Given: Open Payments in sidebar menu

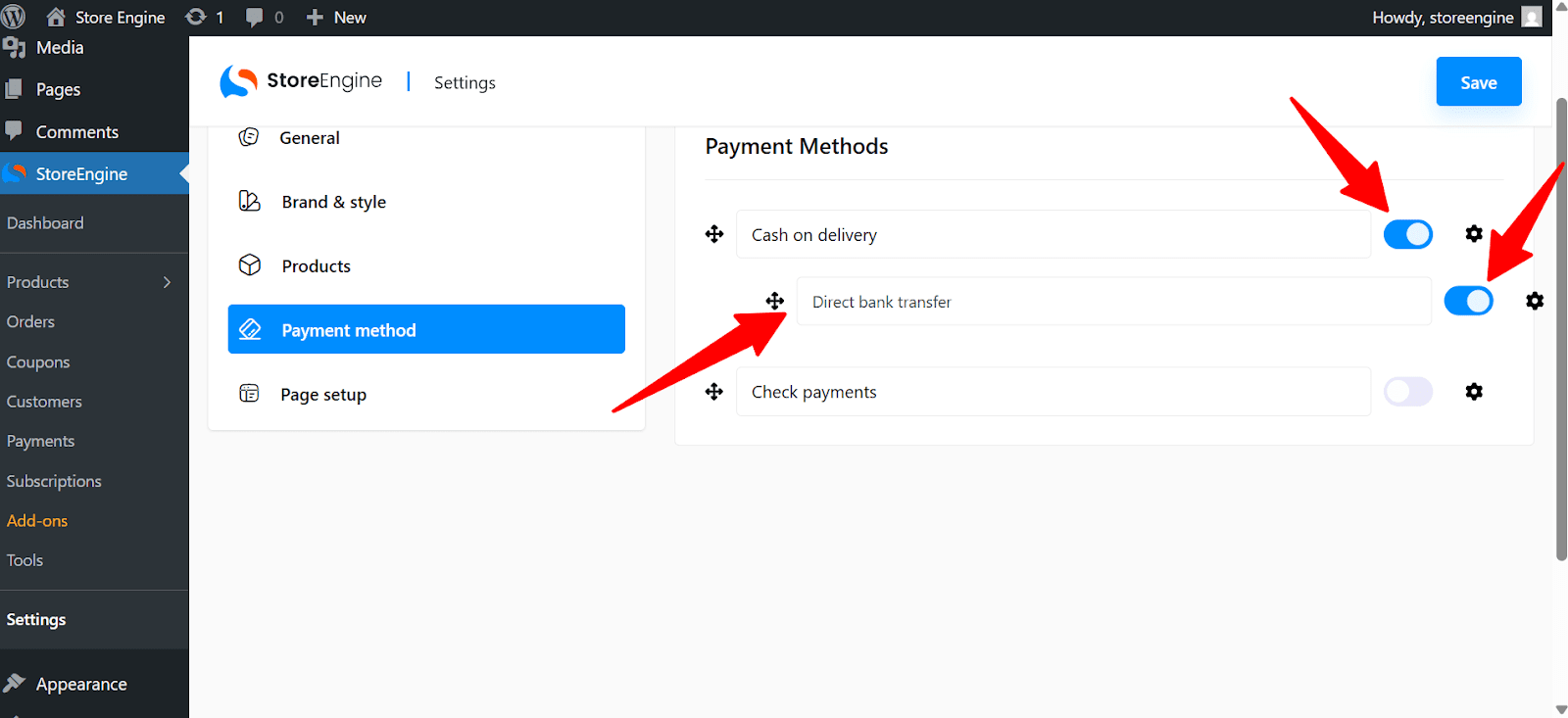Looking at the screenshot, I should (x=40, y=441).
